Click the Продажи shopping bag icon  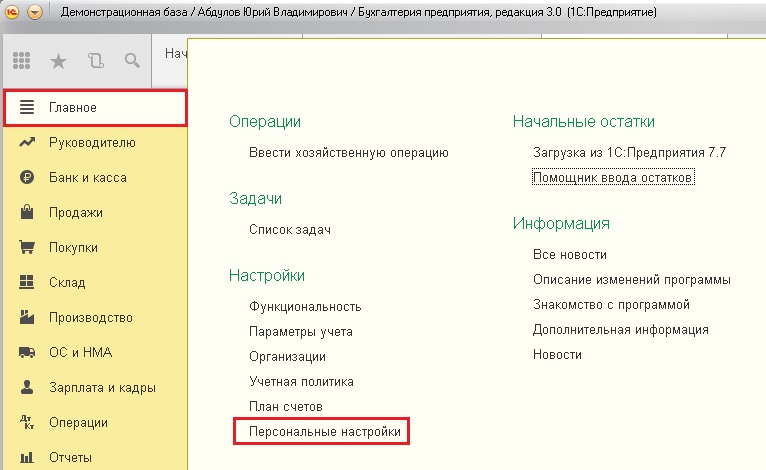27,212
